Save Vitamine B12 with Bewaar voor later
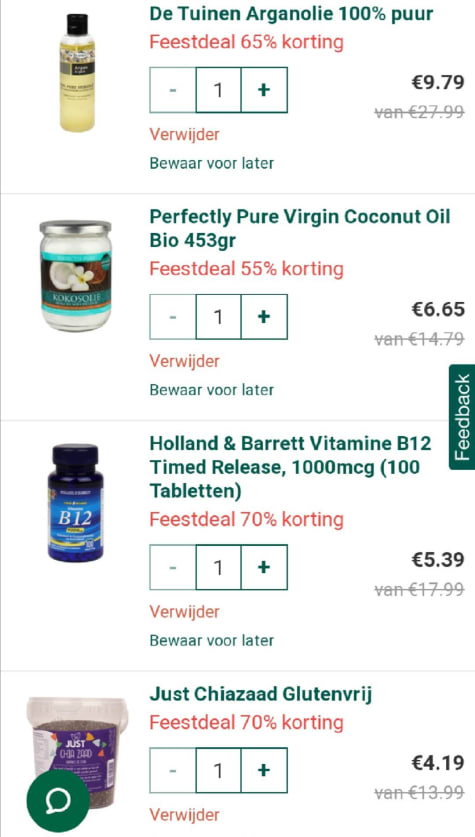Image resolution: width=475 pixels, height=837 pixels. coord(211,640)
